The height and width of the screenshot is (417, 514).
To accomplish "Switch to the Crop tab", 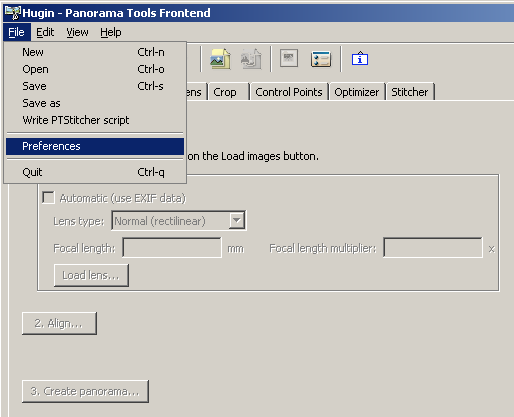I will pos(229,92).
